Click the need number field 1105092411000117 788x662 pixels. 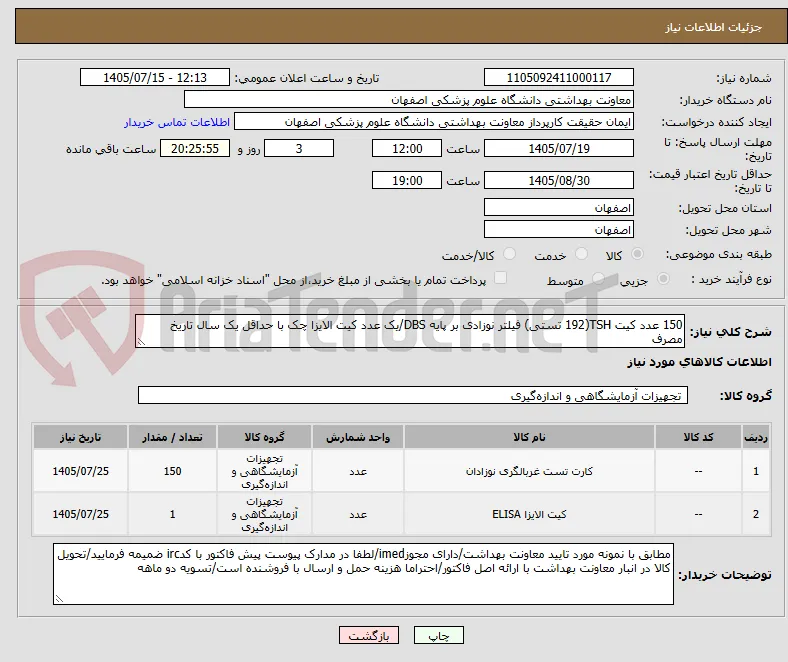pyautogui.click(x=559, y=77)
